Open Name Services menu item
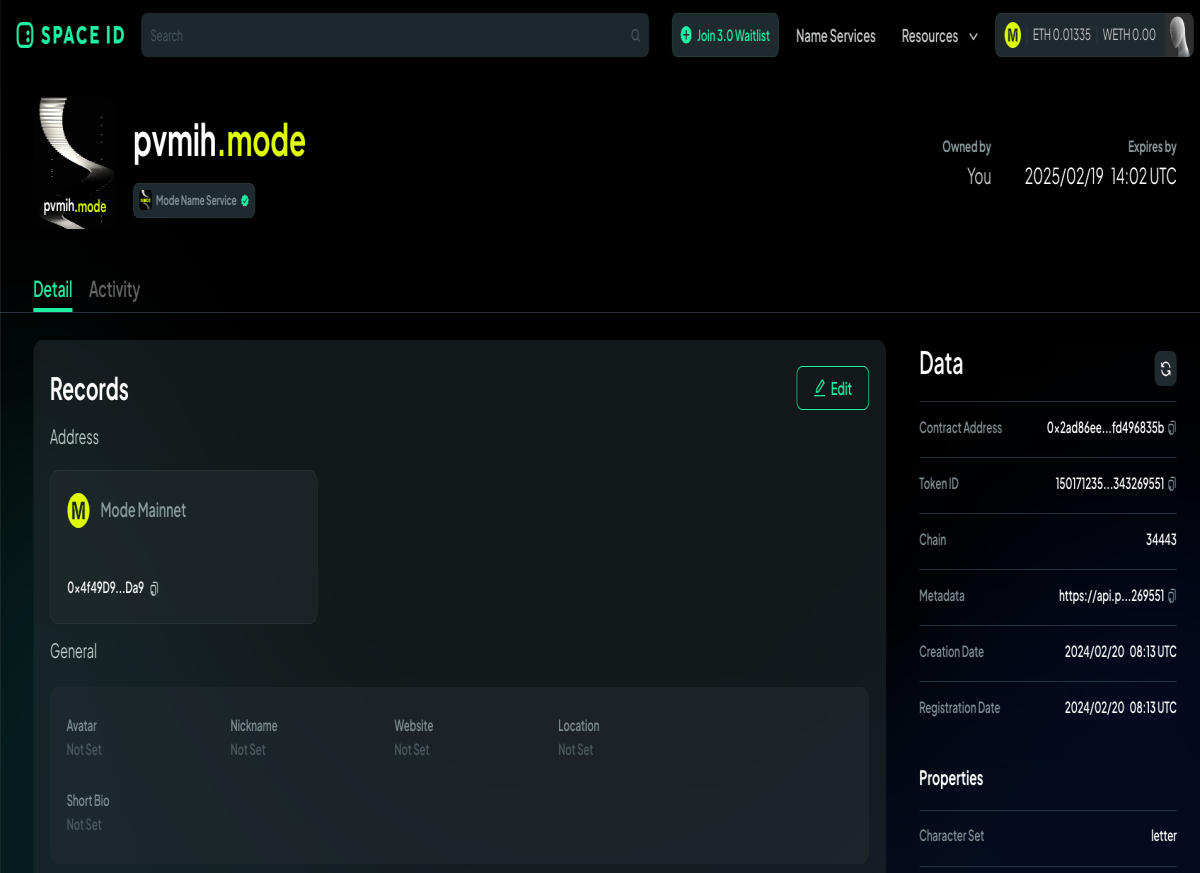This screenshot has width=1200, height=873. pyautogui.click(x=835, y=36)
